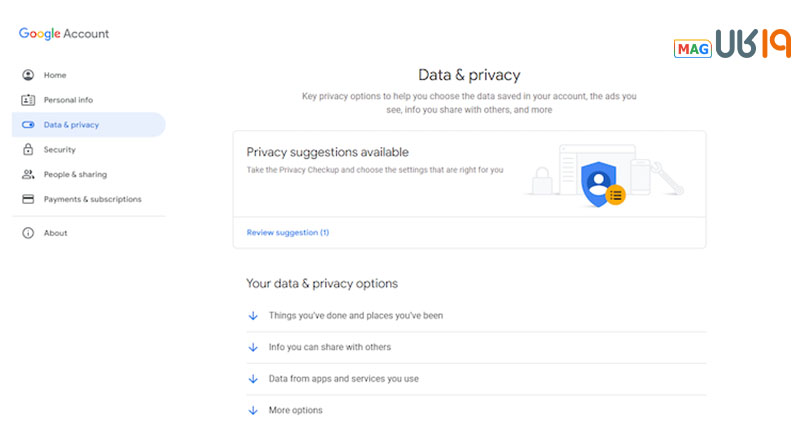This screenshot has width=800, height=444.
Task: Click the Home person-circle icon
Action: point(28,75)
